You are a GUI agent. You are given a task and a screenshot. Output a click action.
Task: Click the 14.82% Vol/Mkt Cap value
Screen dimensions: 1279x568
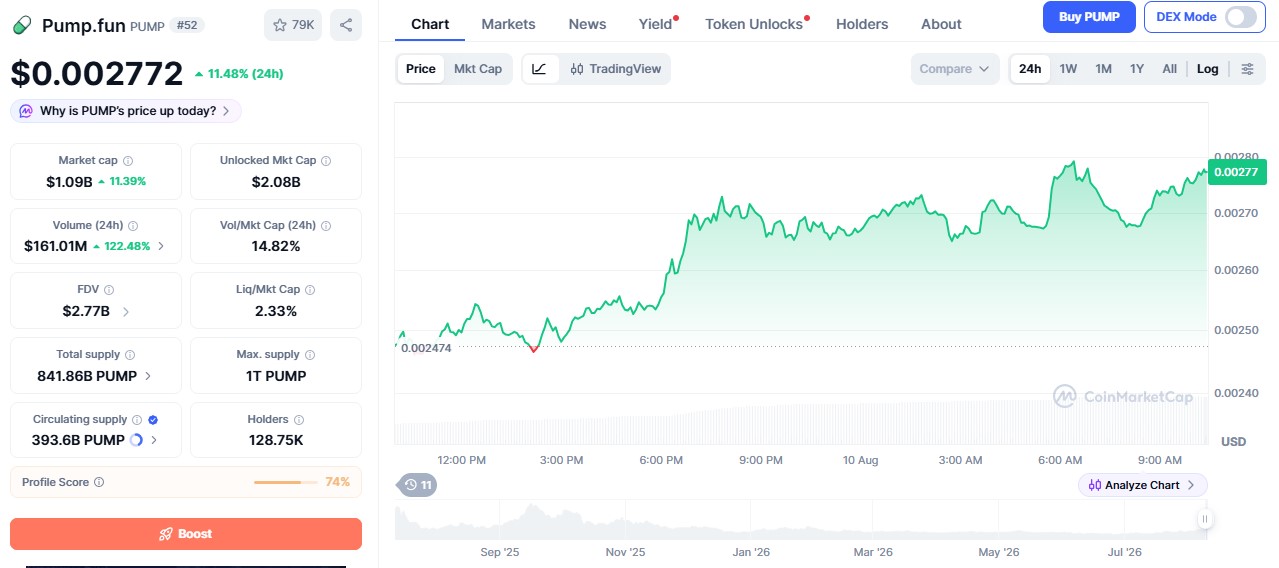[x=276, y=246]
